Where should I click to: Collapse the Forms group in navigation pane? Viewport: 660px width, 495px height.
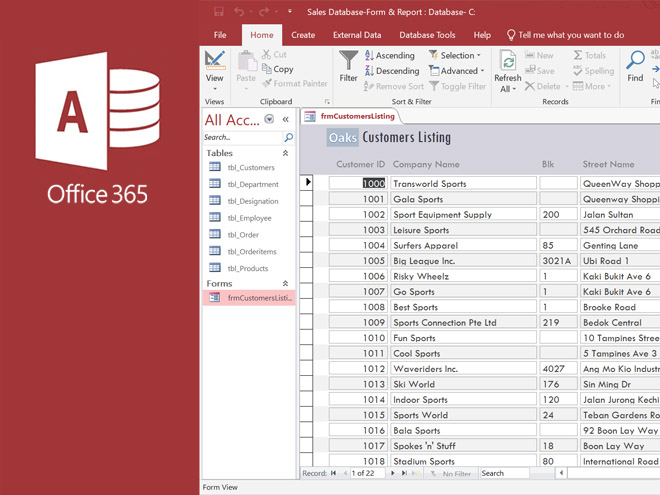[x=286, y=284]
